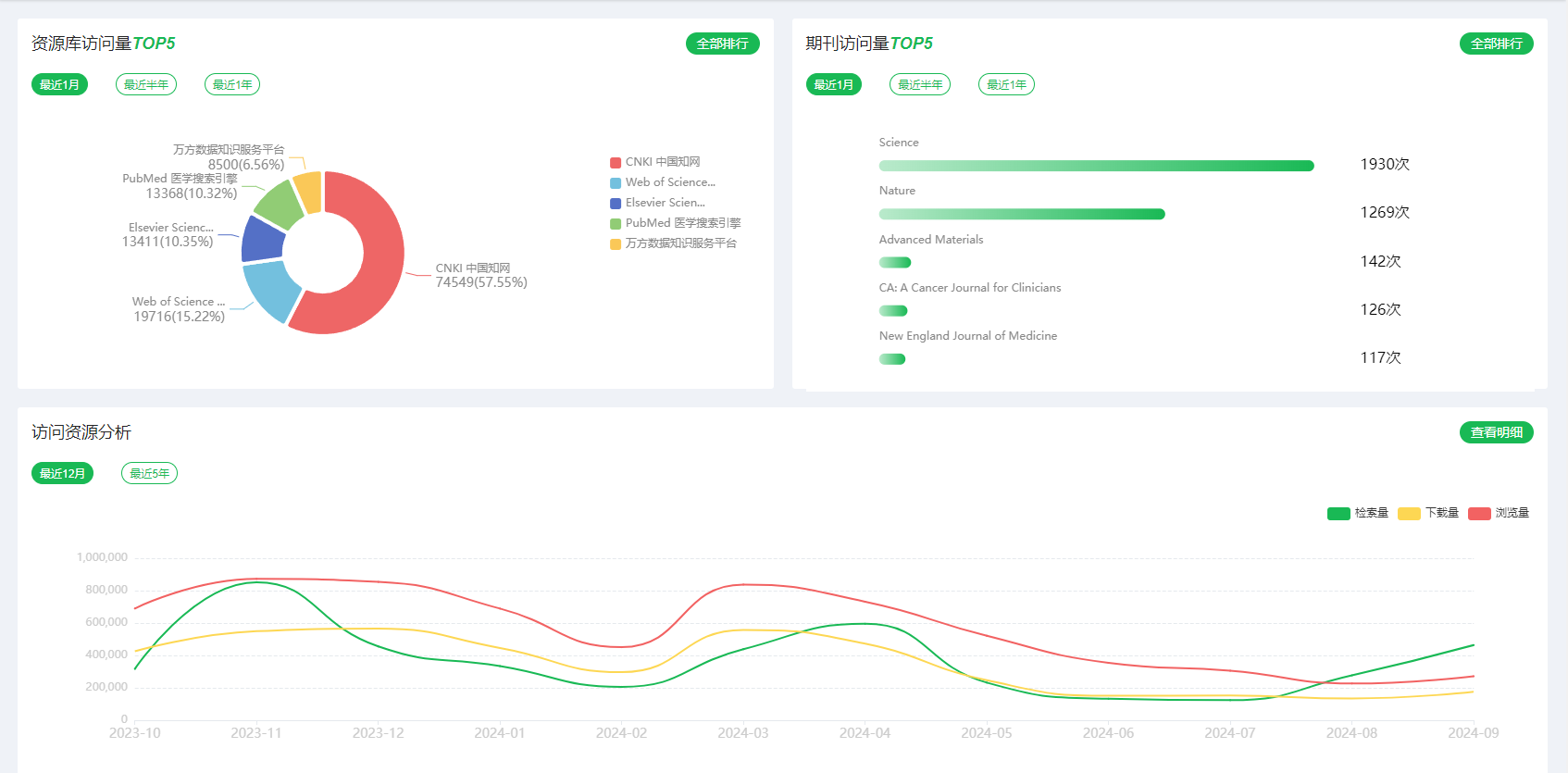Toggle 下载量 series in line chart legend
This screenshot has width=1568, height=773.
pyautogui.click(x=1409, y=514)
